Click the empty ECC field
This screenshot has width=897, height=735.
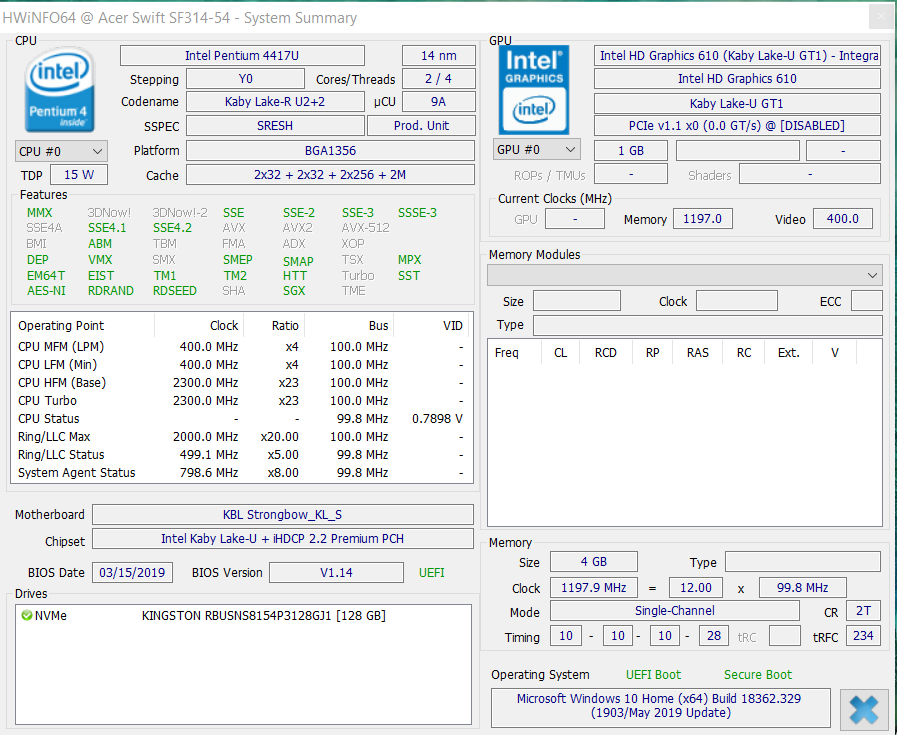(x=867, y=301)
